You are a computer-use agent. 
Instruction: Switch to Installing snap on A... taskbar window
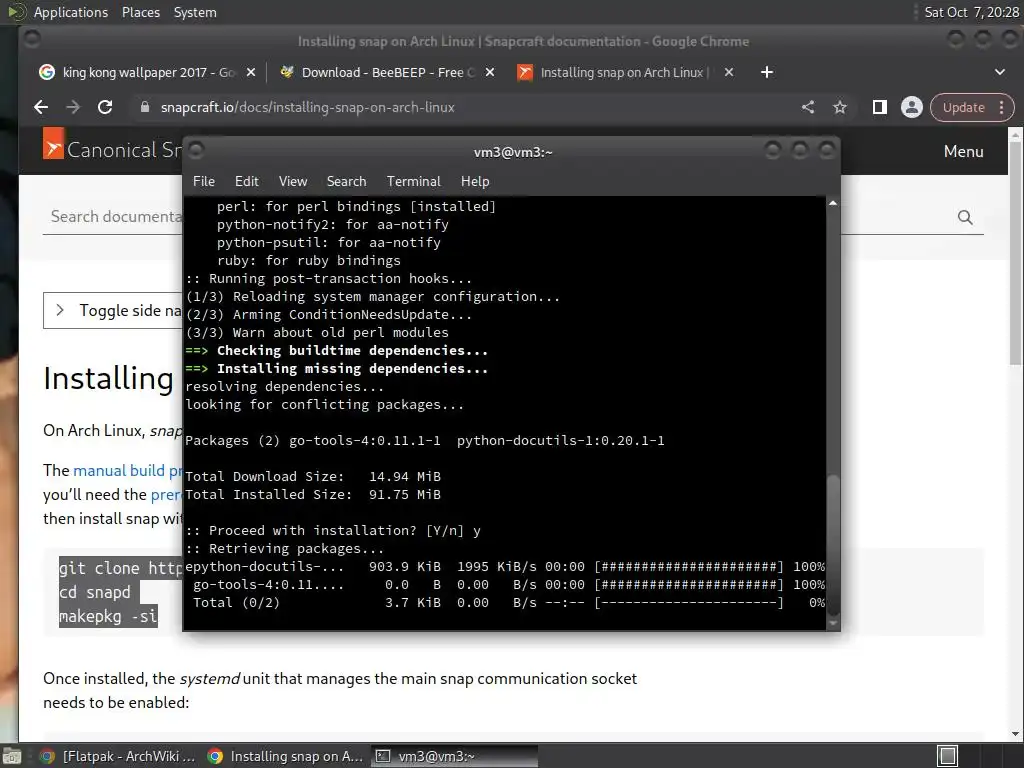click(x=285, y=756)
